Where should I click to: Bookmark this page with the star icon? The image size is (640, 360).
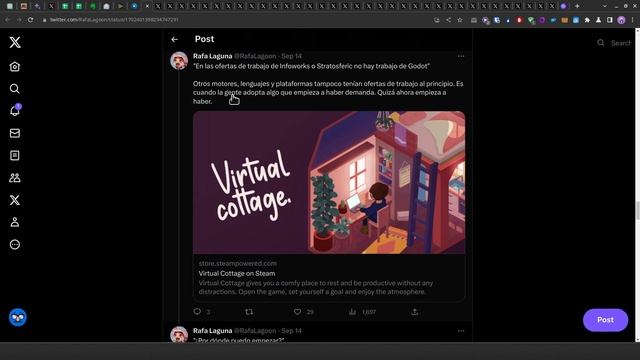460,20
